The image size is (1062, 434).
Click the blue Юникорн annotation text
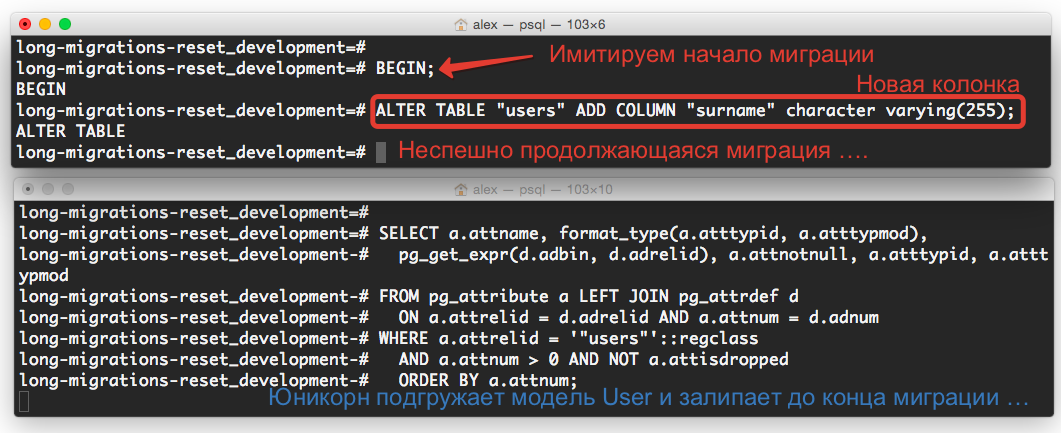point(648,397)
